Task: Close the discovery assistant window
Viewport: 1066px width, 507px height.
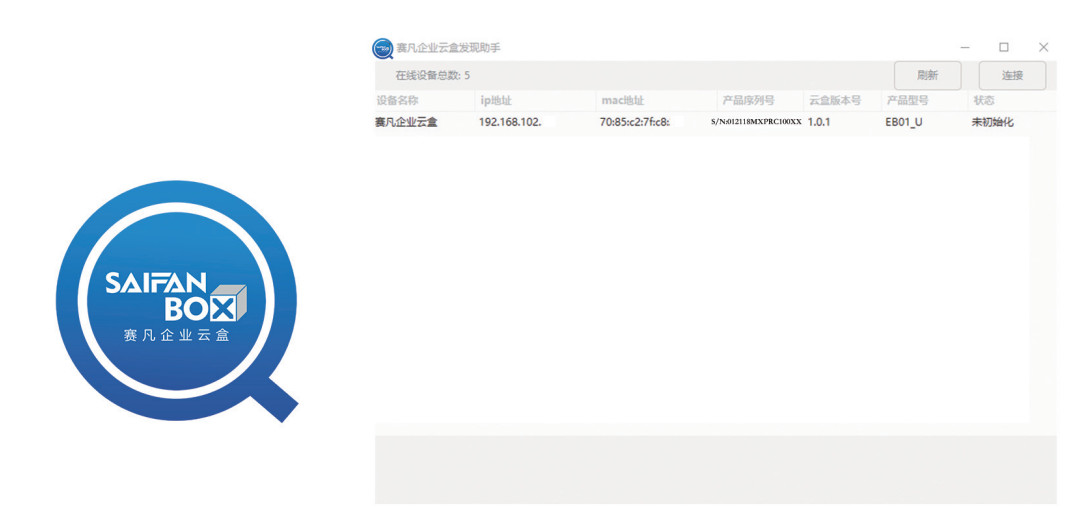Action: coord(1044,48)
